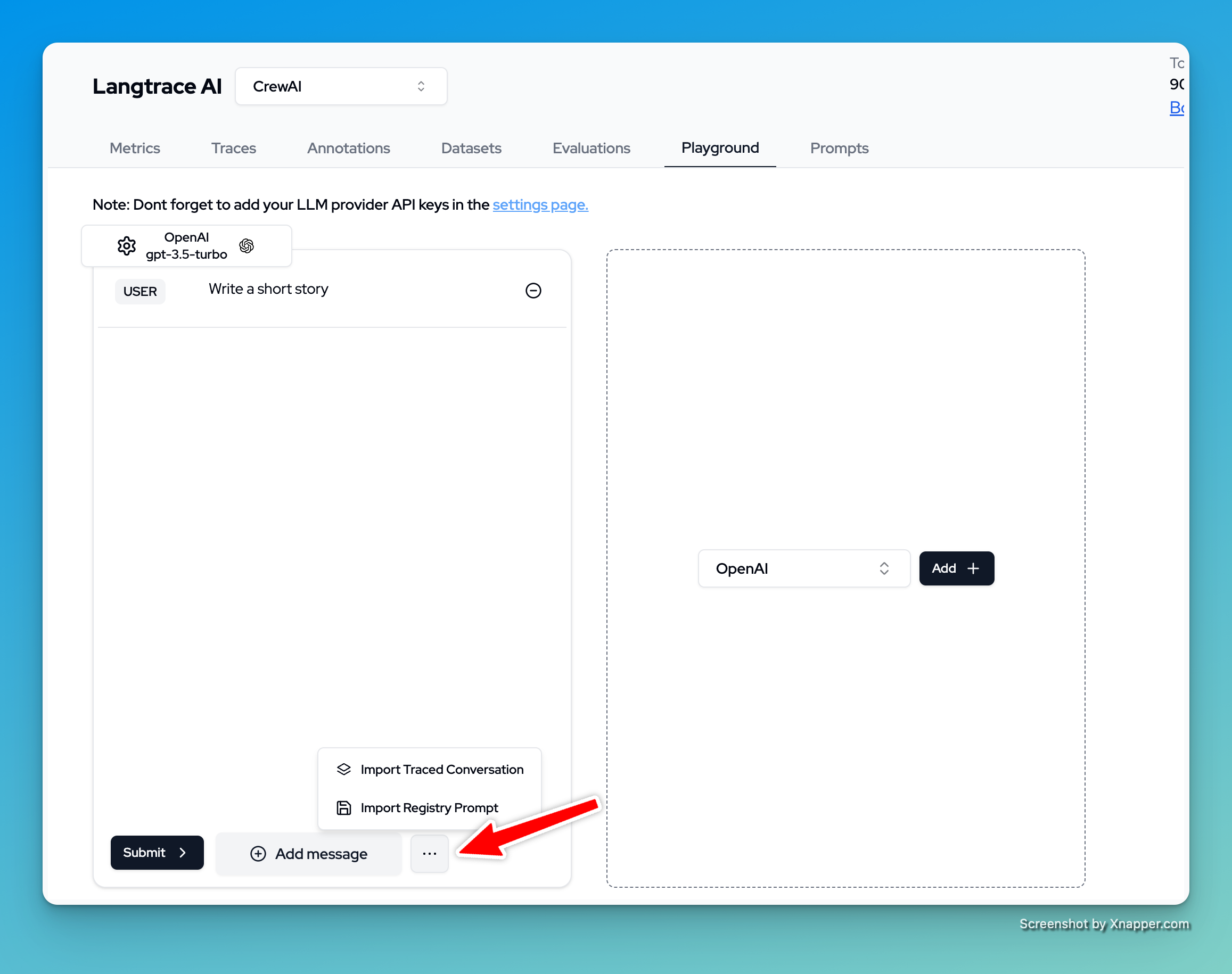Click the plus icon on the Add button
This screenshot has width=1232, height=974.
(x=973, y=568)
